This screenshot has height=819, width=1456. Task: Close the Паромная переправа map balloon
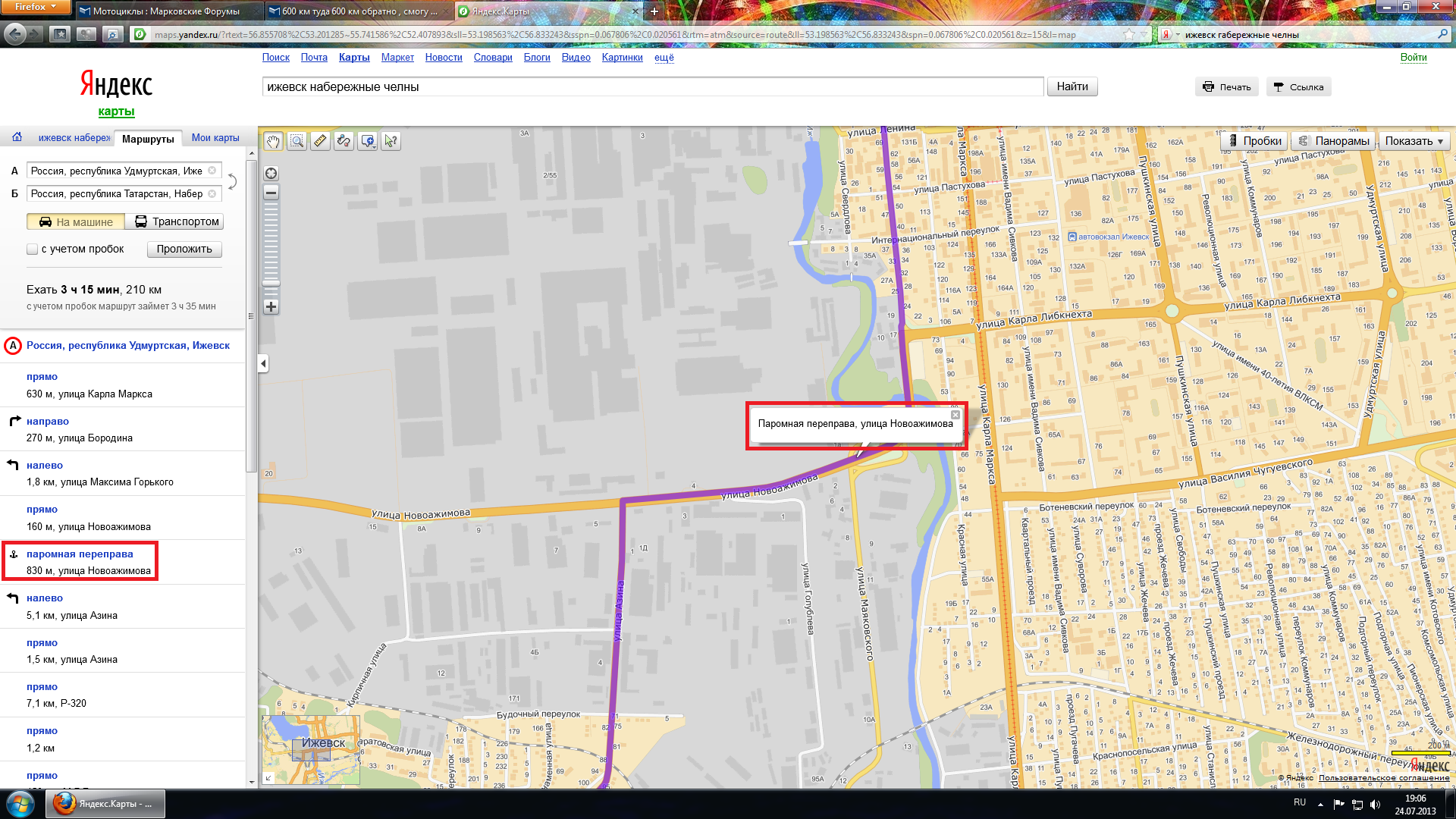955,415
